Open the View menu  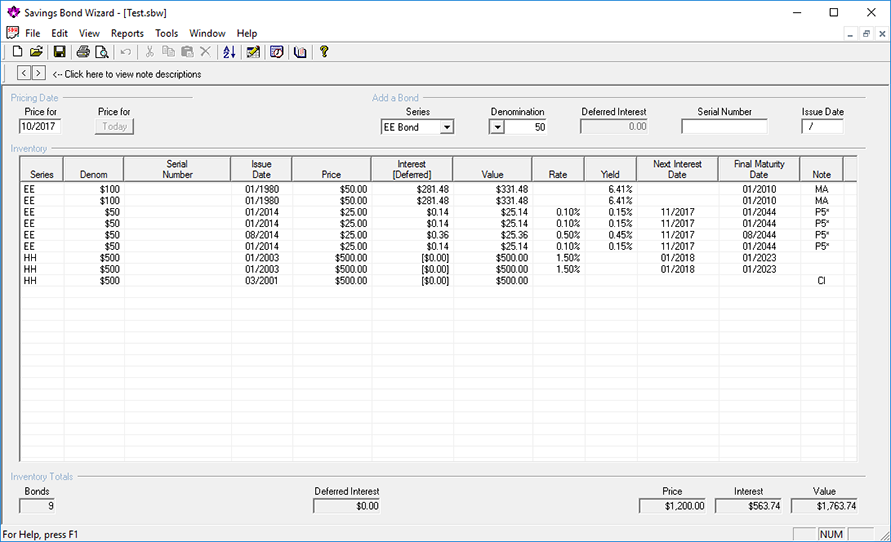[89, 33]
